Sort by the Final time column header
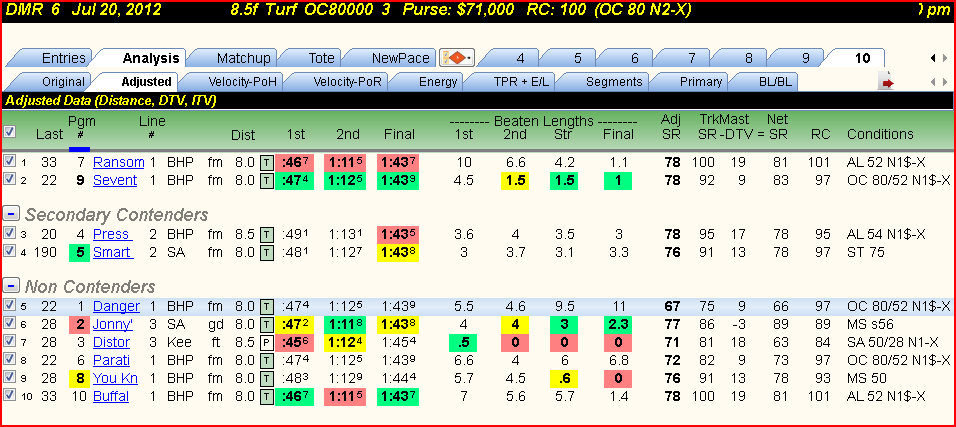 pos(399,134)
